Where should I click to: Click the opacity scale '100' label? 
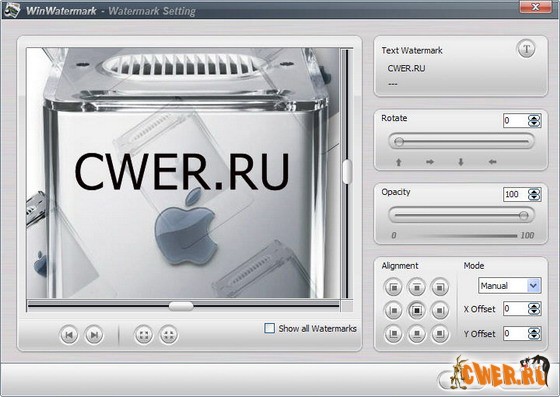click(x=527, y=235)
